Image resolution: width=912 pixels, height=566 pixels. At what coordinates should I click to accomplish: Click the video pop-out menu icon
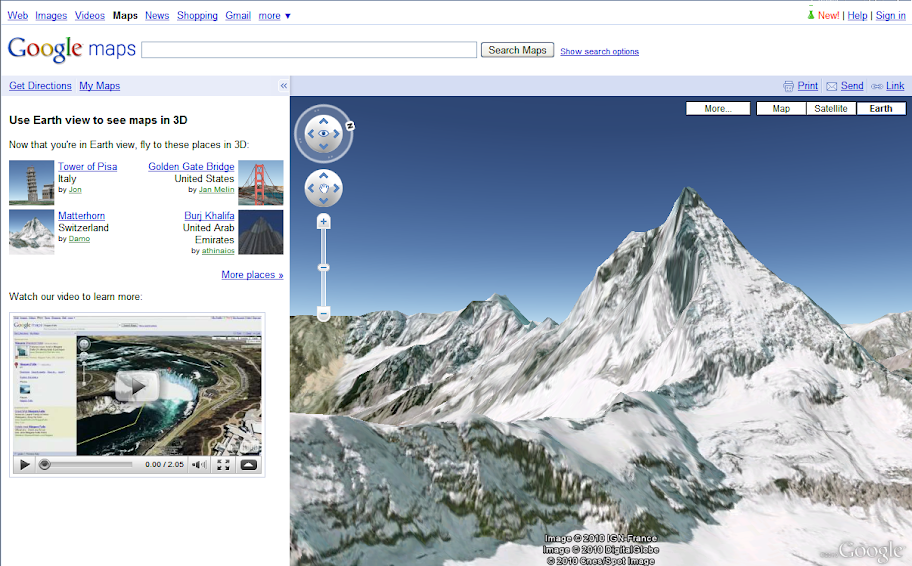248,464
